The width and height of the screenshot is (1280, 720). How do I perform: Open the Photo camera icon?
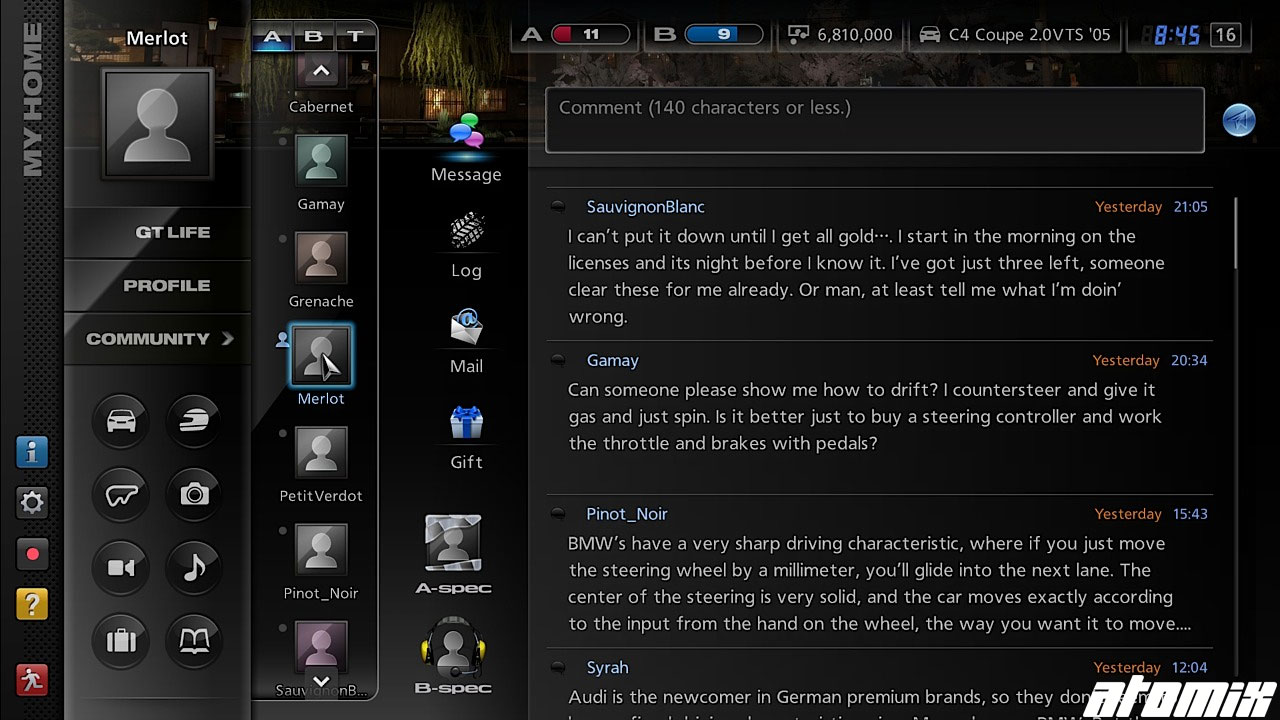[x=194, y=494]
